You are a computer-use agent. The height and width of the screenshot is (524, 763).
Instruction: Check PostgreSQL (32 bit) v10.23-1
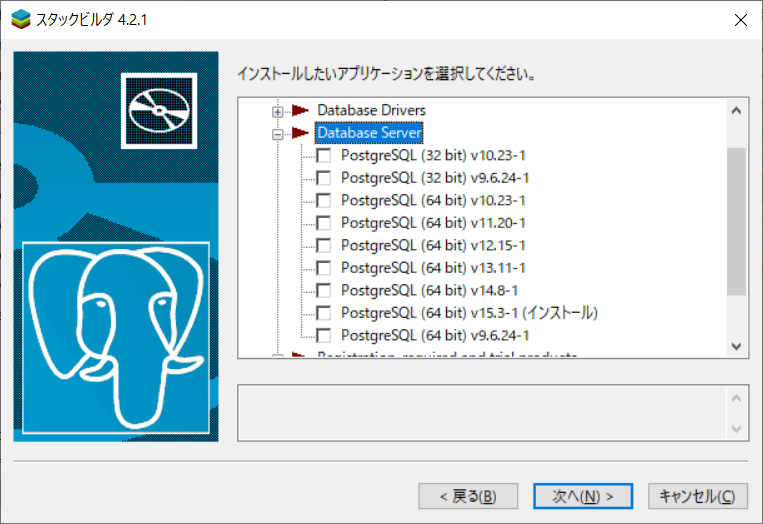pyautogui.click(x=324, y=156)
